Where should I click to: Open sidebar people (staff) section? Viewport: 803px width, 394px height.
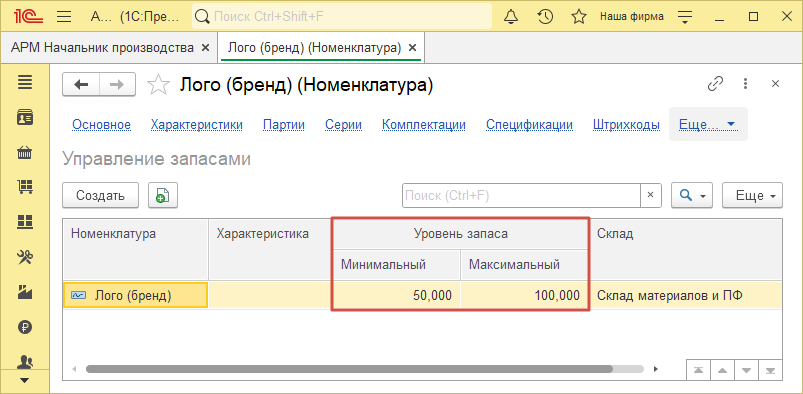[25, 362]
